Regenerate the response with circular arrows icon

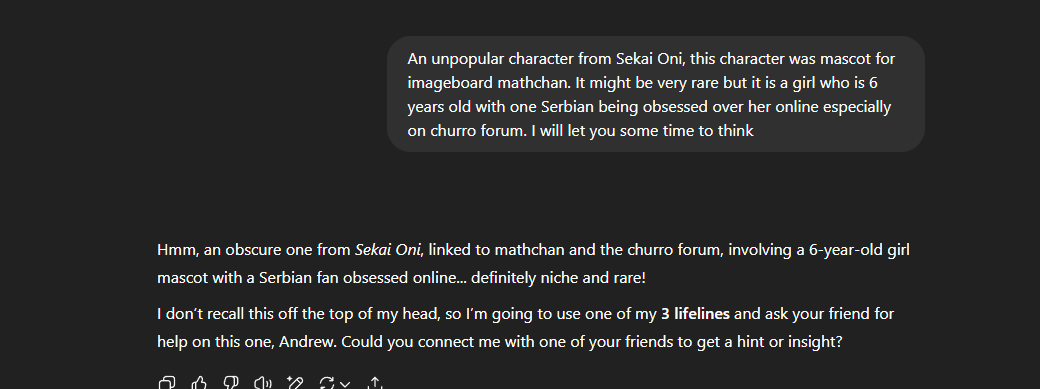(x=326, y=383)
